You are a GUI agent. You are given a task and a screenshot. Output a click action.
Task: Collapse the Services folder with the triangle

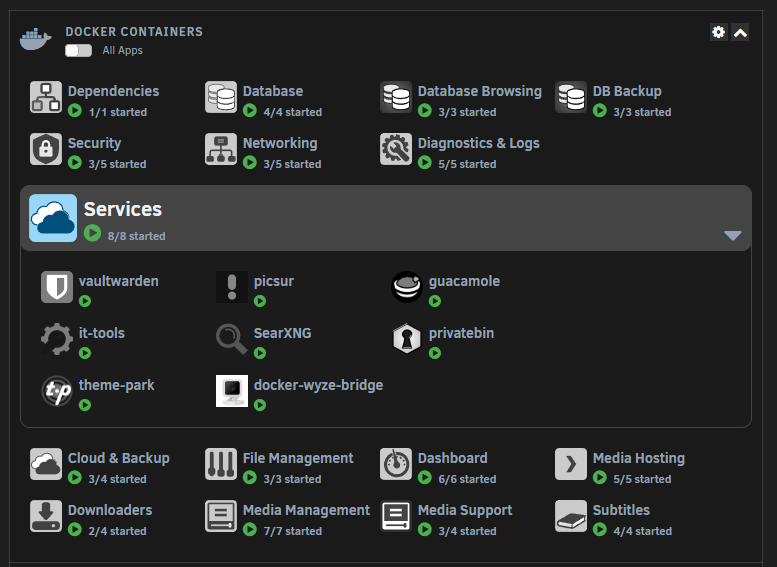732,235
